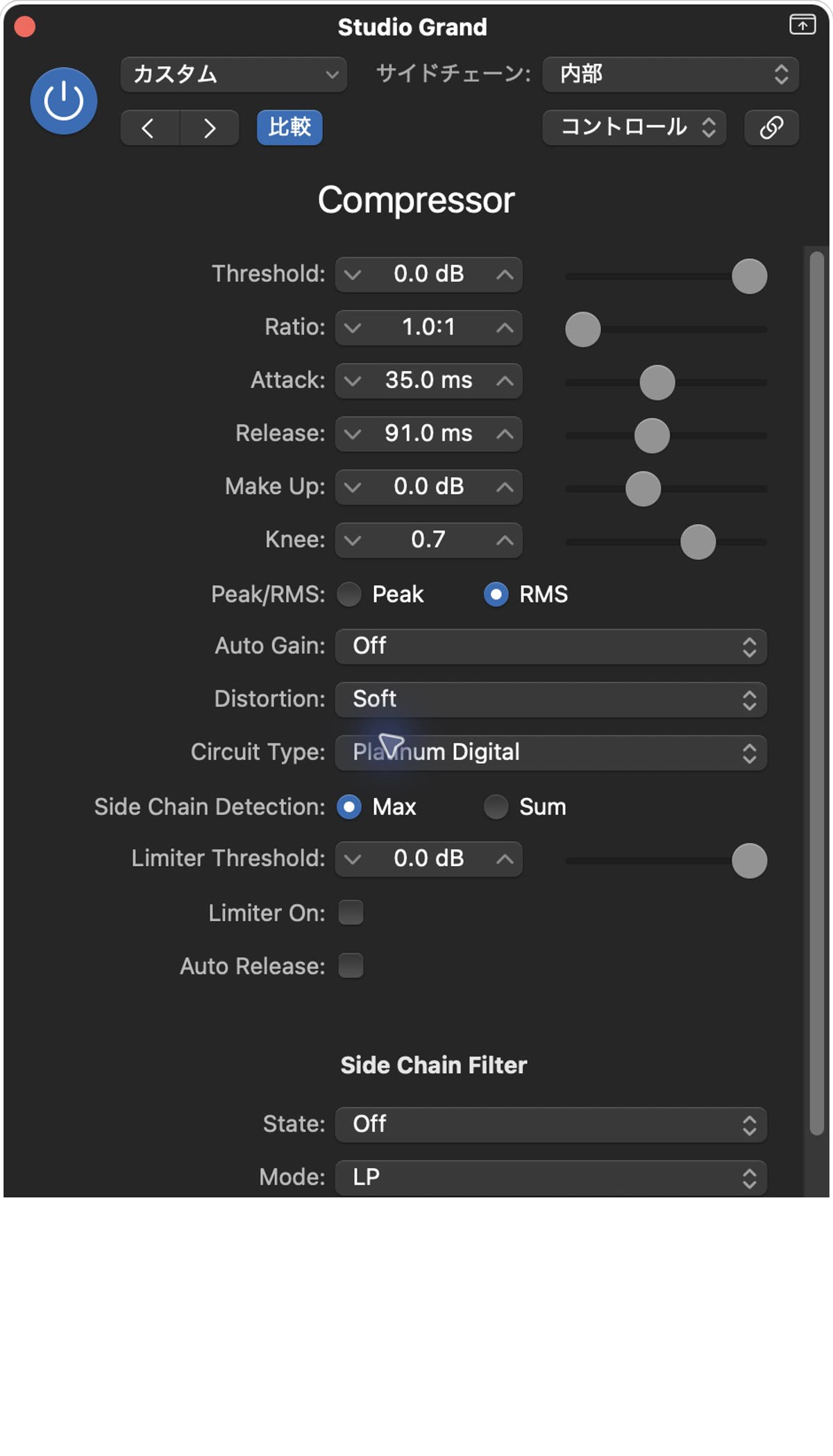This screenshot has height=1456, width=833.
Task: Increase Release with up arrow
Action: tap(505, 434)
